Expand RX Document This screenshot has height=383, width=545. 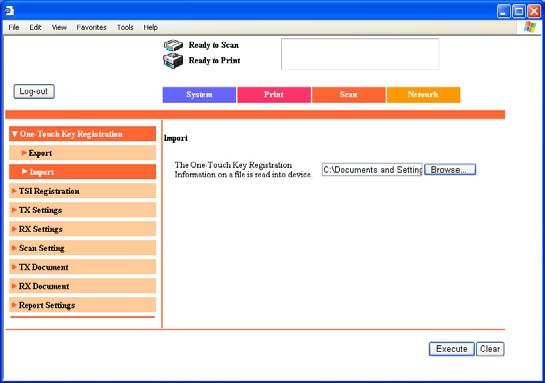click(82, 286)
